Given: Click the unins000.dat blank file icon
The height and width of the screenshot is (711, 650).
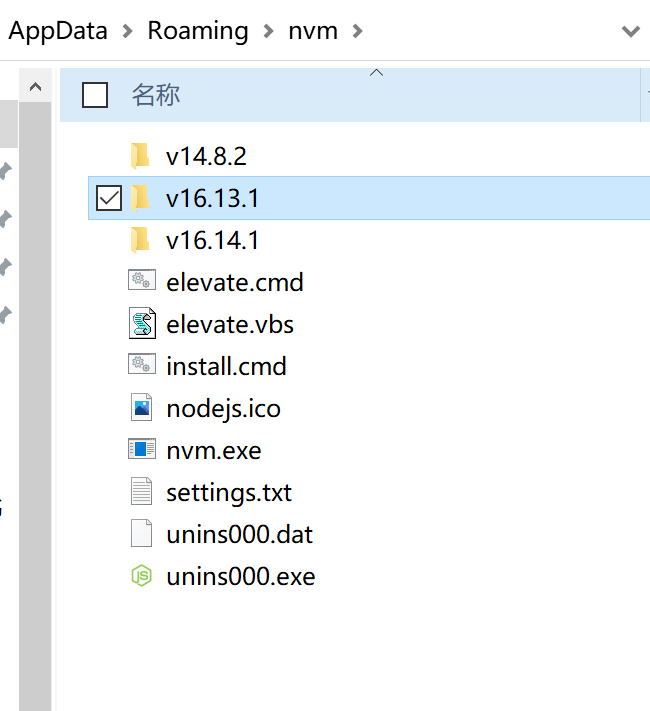Looking at the screenshot, I should (142, 533).
